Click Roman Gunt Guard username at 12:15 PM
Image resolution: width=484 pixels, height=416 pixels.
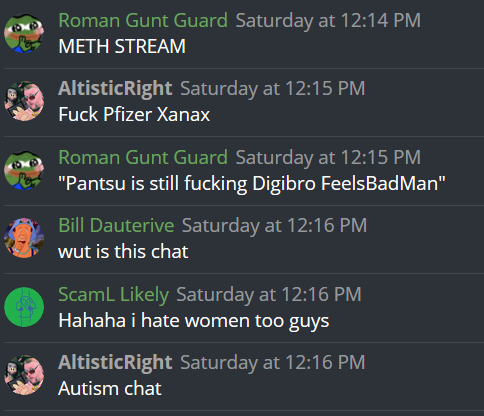(143, 157)
